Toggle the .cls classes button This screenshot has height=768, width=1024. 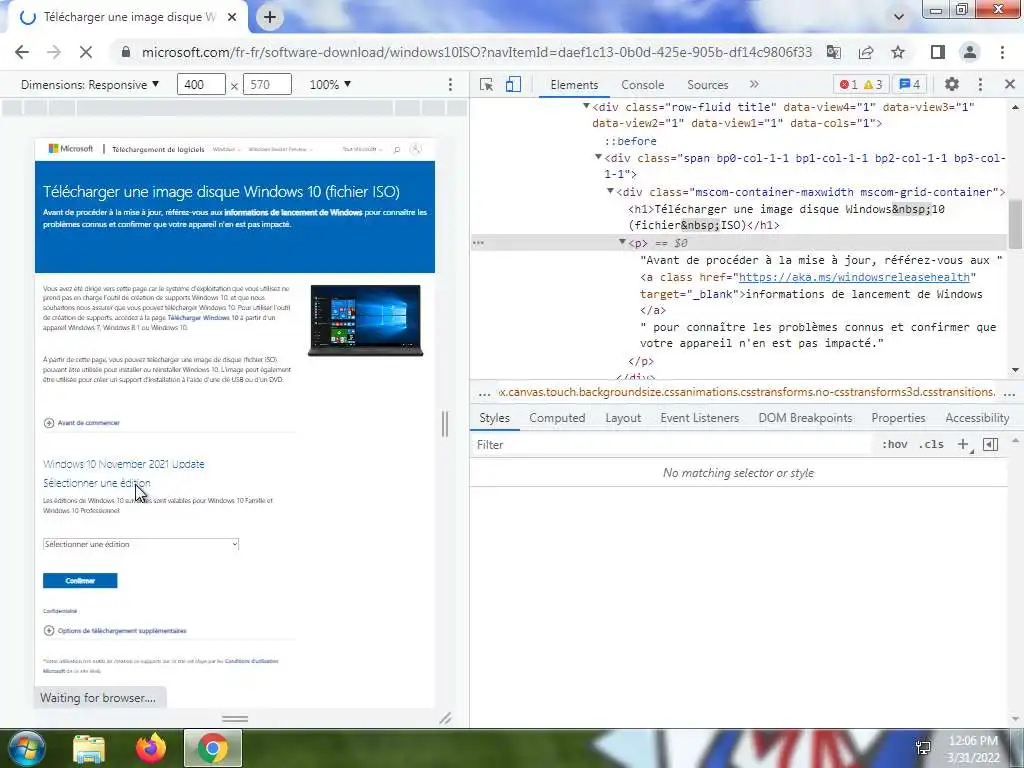click(x=931, y=444)
